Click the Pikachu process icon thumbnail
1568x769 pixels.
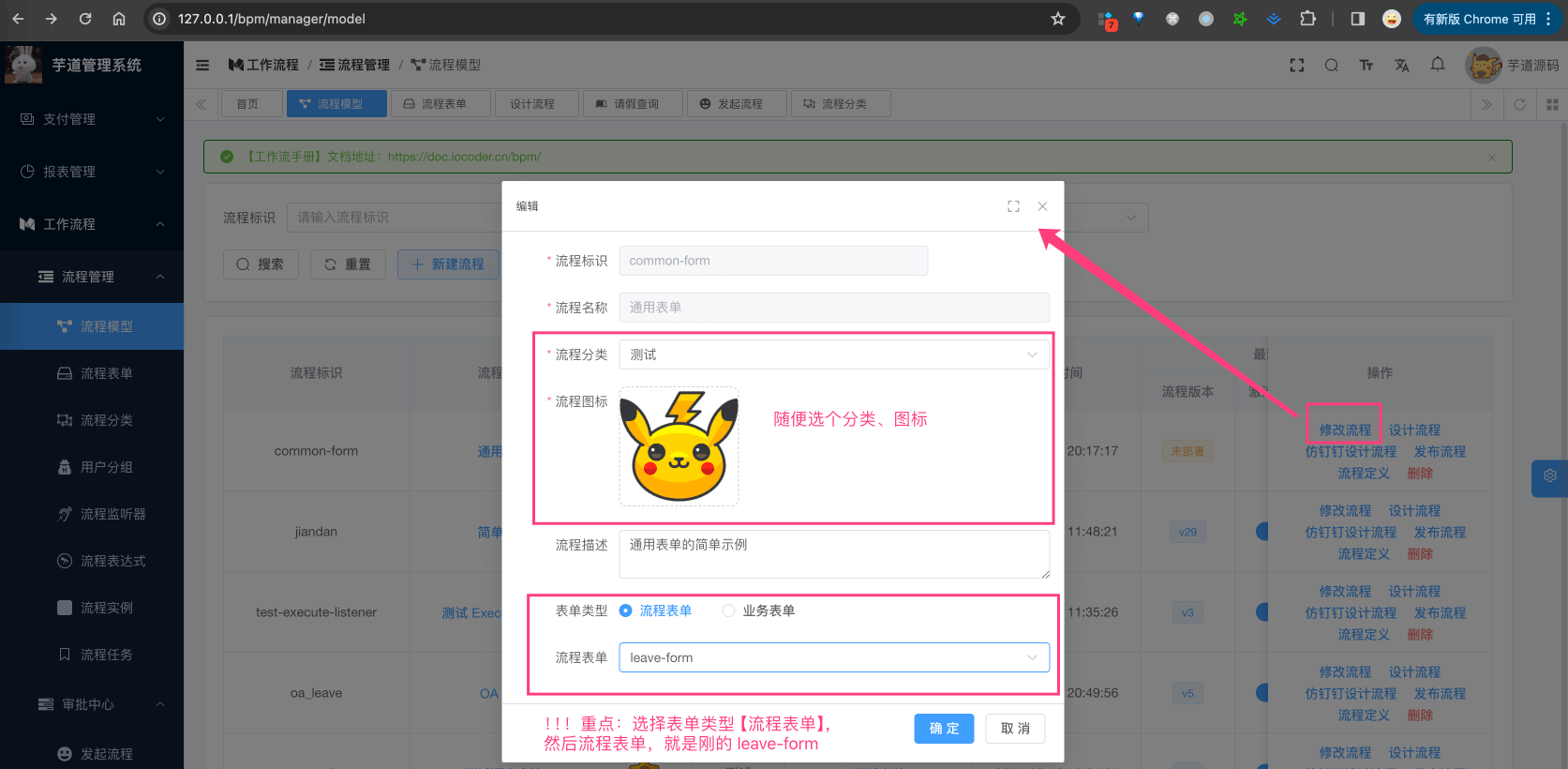[x=679, y=446]
